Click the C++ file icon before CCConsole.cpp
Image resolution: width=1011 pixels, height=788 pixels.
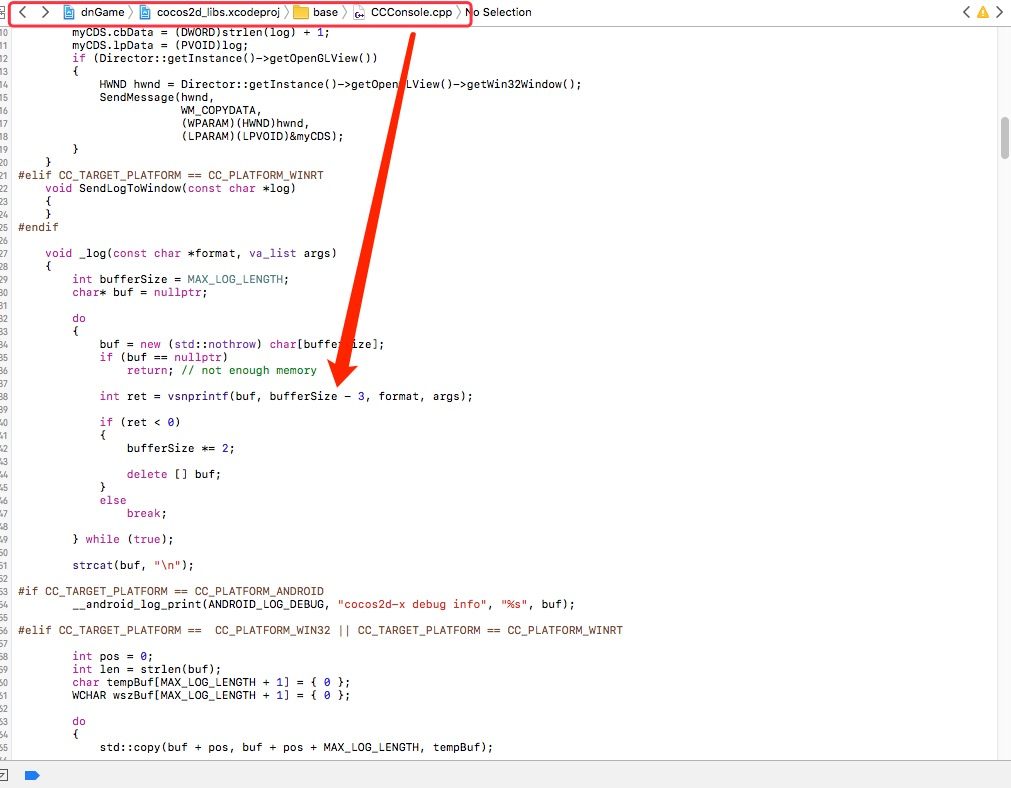coord(358,12)
